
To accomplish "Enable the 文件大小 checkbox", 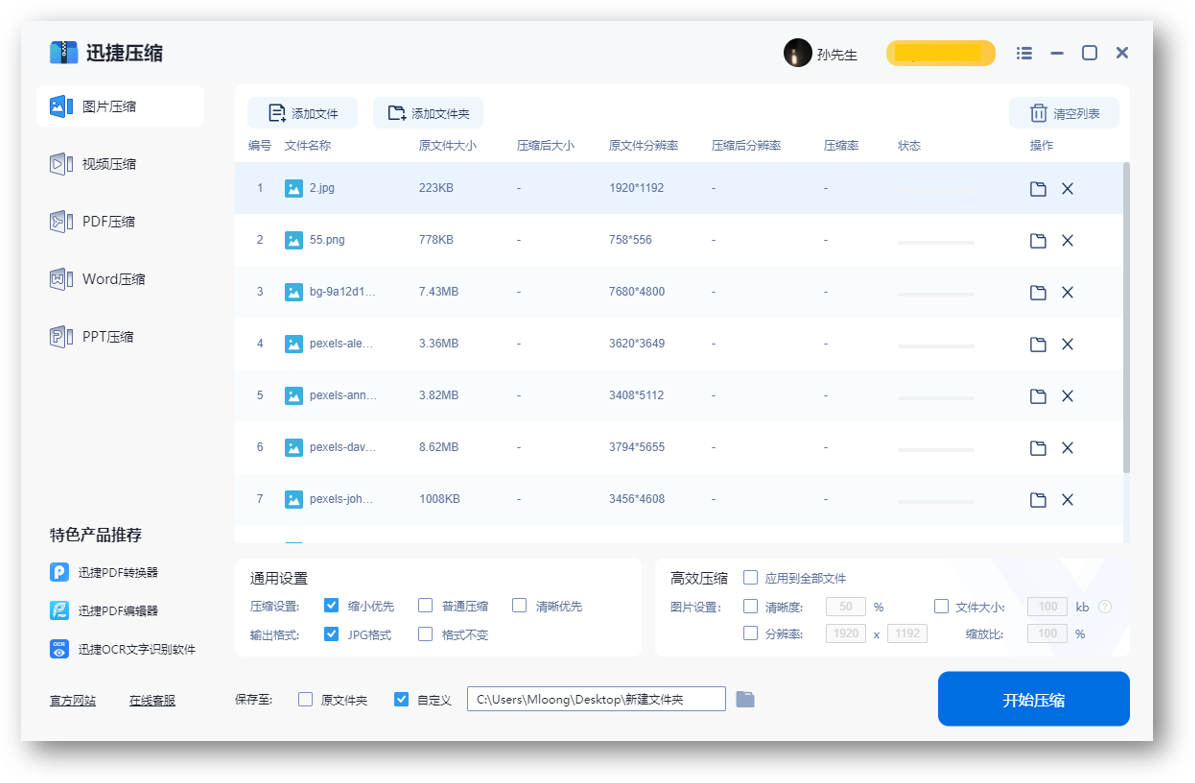I will point(941,606).
